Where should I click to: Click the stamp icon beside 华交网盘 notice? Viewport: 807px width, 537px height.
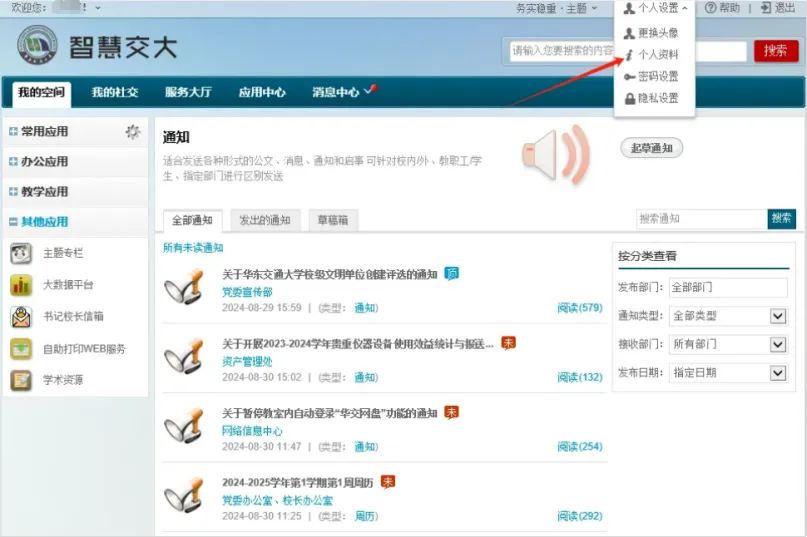184,425
